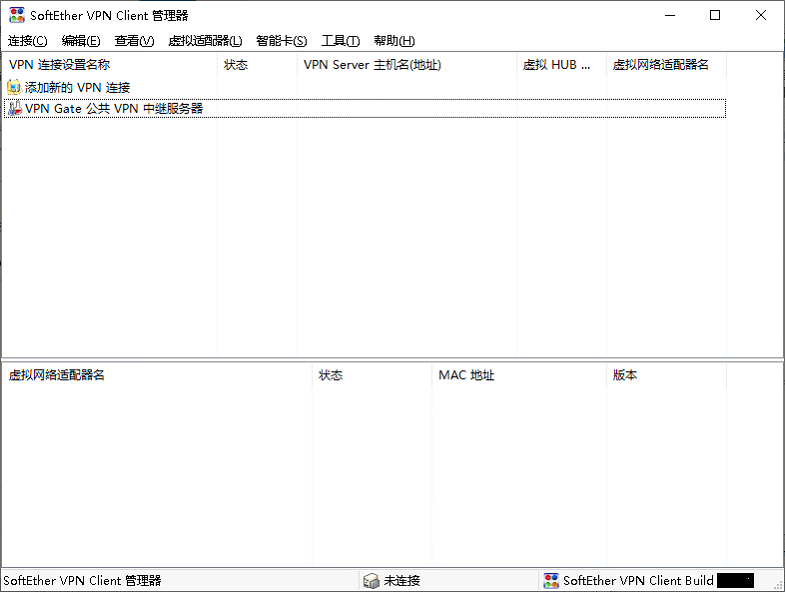Click the Add new VPN connection icon
785x592 pixels.
pyautogui.click(x=14, y=87)
